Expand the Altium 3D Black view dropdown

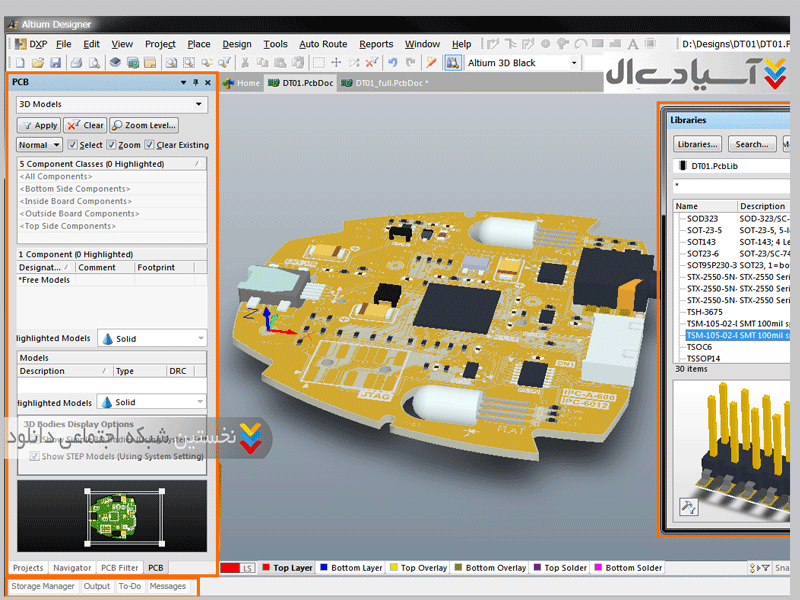coord(574,63)
